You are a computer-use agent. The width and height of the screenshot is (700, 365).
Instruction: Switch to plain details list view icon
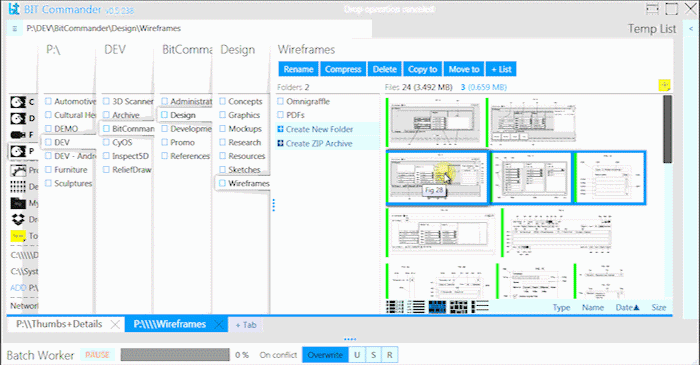pyautogui.click(x=480, y=307)
